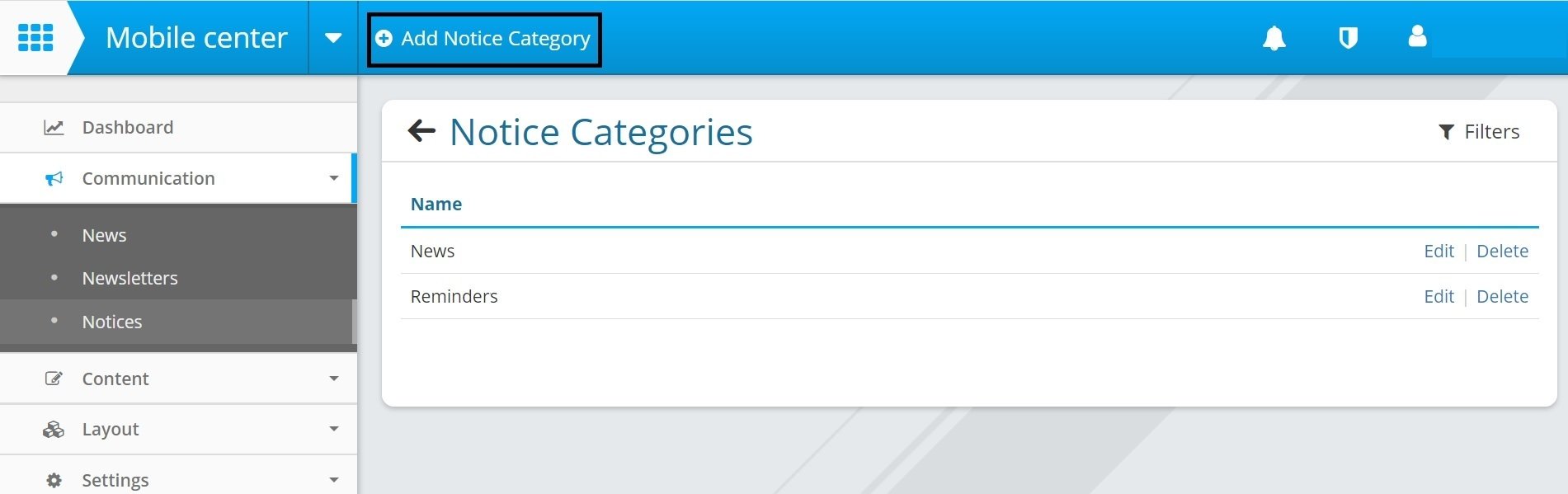
Task: Go back using the arrow beside Notice Categories
Action: point(421,131)
